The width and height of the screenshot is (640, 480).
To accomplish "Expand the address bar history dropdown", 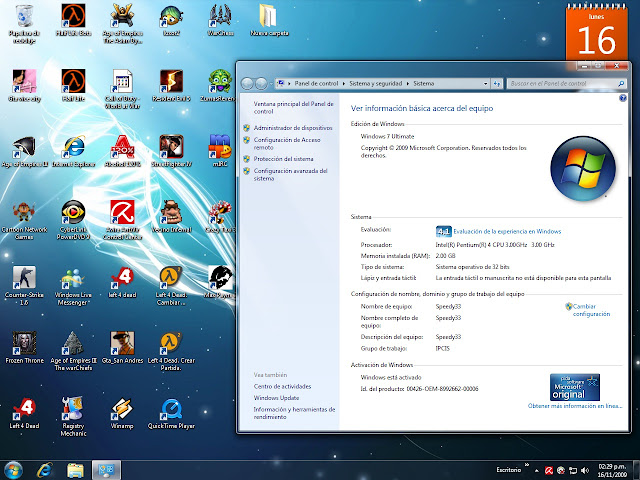I will coord(485,83).
